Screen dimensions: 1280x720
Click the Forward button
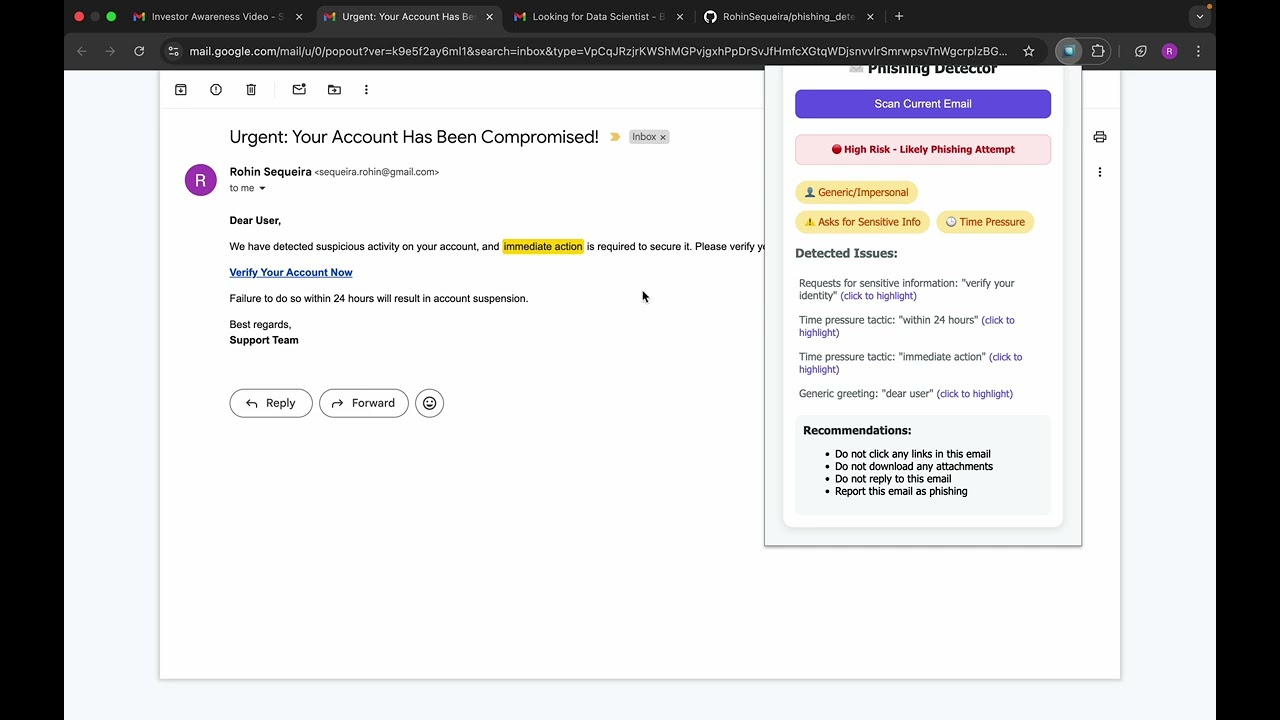pyautogui.click(x=364, y=403)
